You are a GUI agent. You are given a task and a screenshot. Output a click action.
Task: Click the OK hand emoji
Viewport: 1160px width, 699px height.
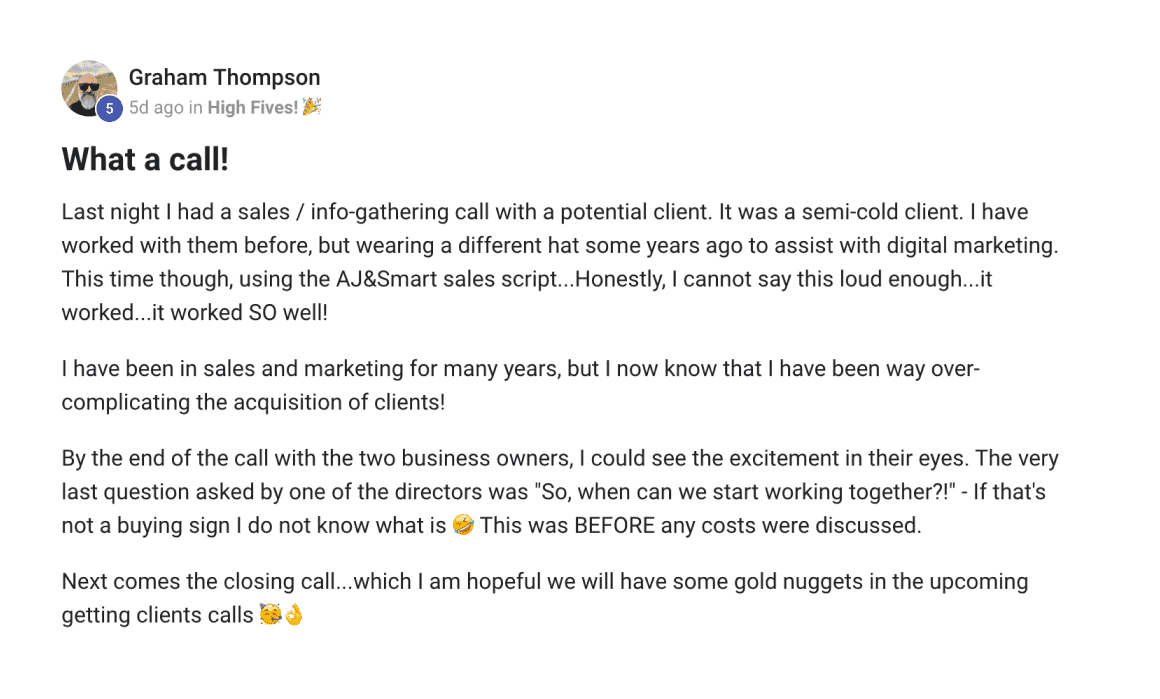coord(294,615)
